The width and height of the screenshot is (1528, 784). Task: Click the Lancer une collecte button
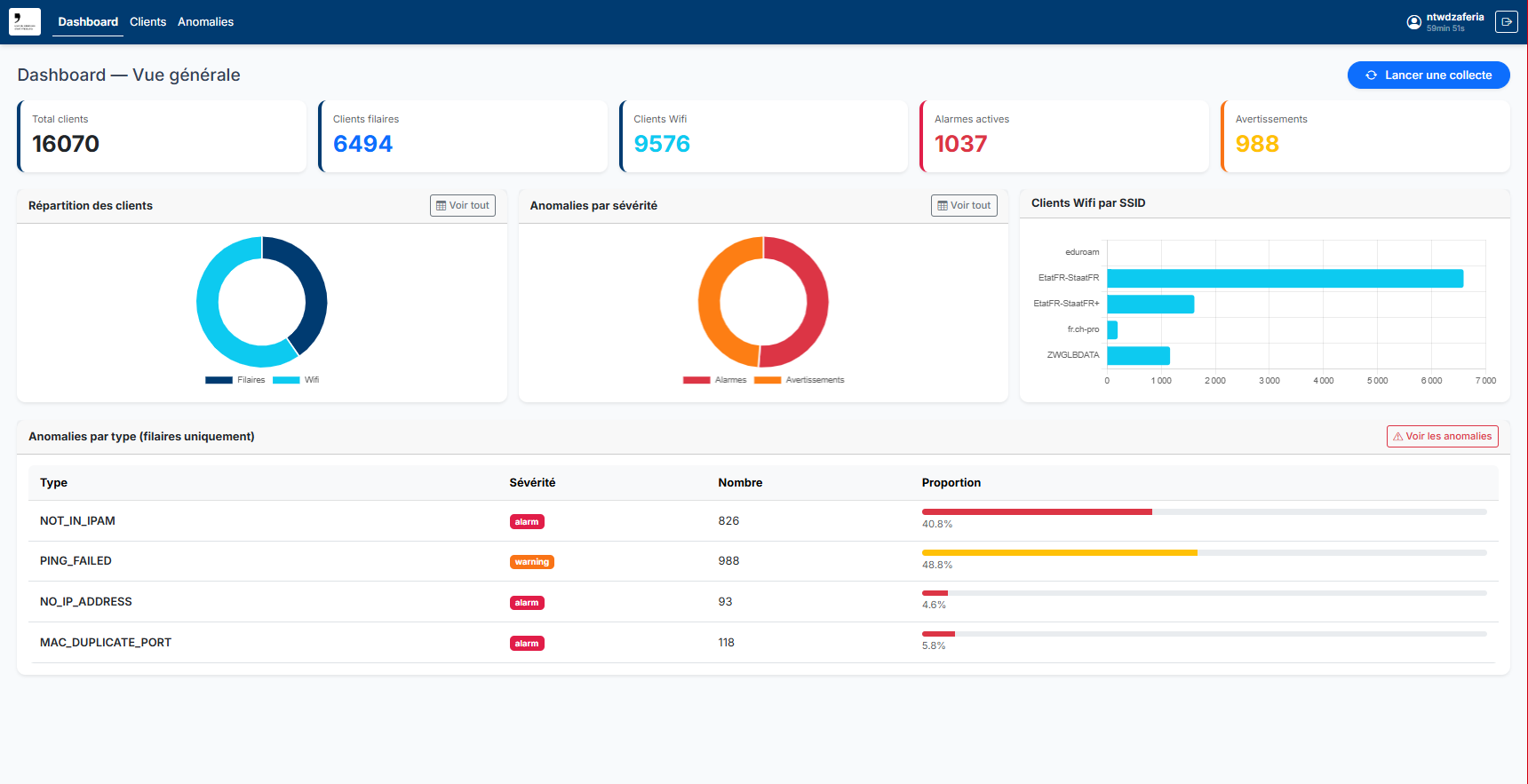click(1429, 75)
